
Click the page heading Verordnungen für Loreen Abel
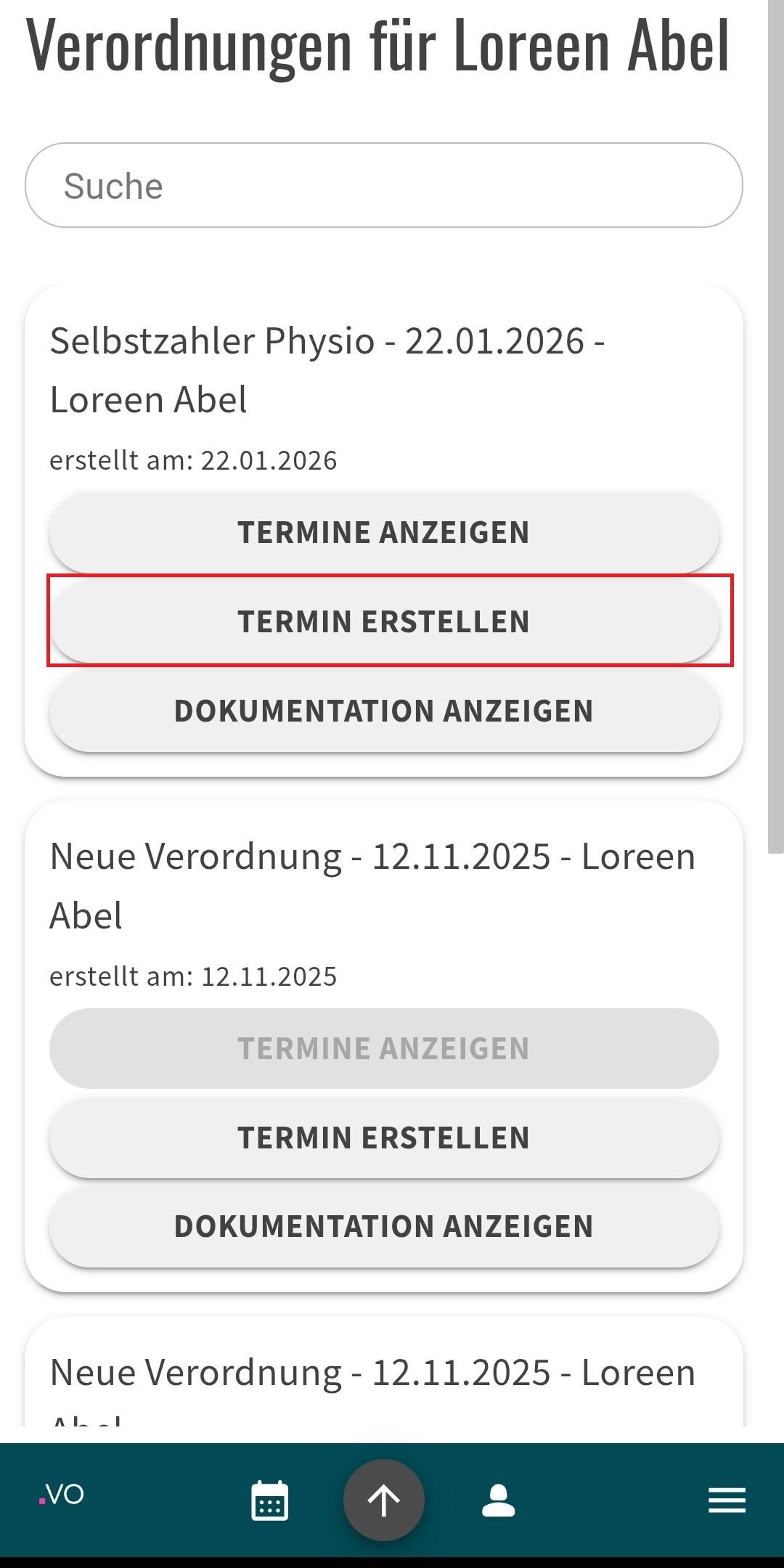click(x=377, y=45)
